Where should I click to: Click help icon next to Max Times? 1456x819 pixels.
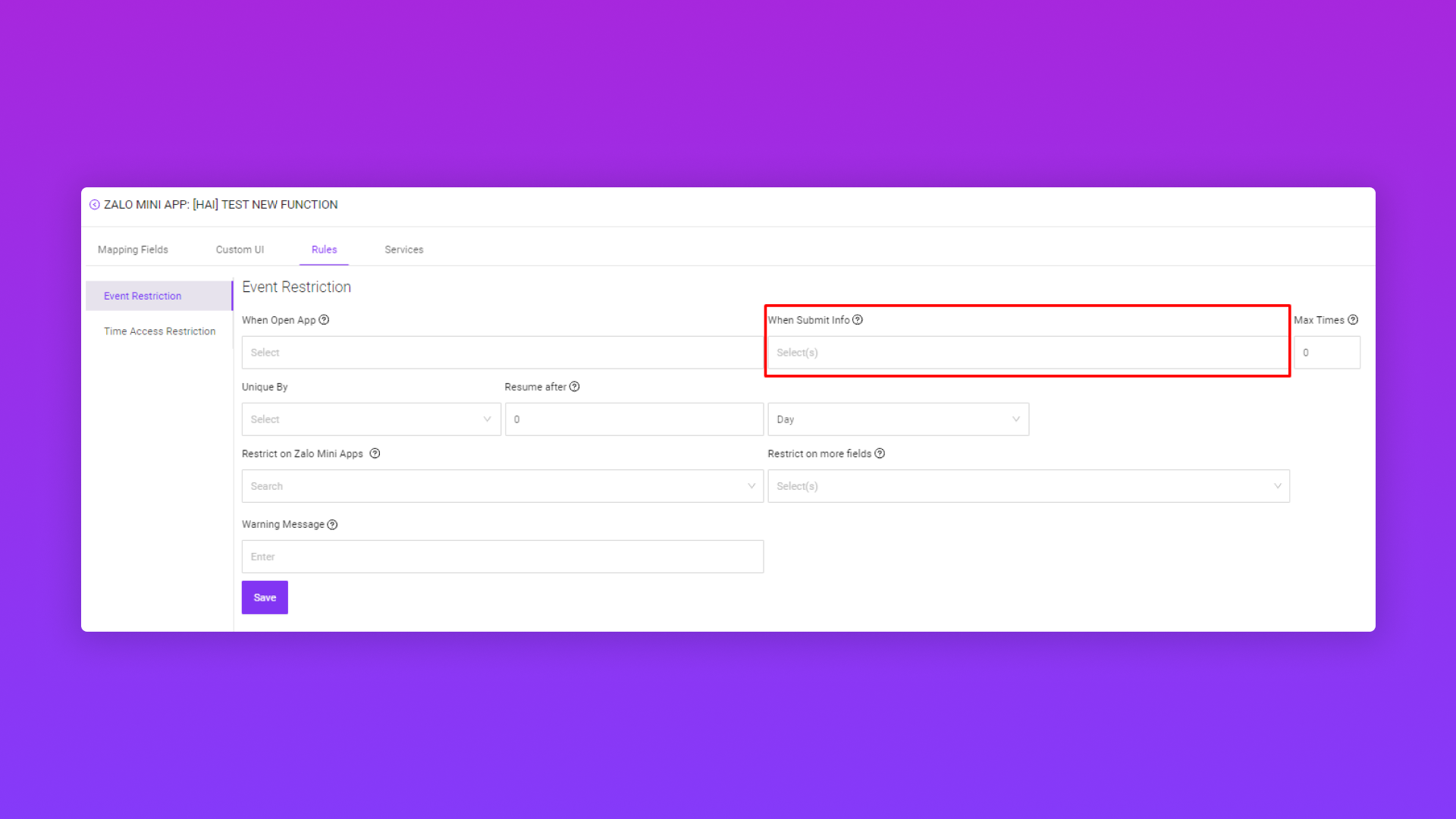coord(1353,320)
